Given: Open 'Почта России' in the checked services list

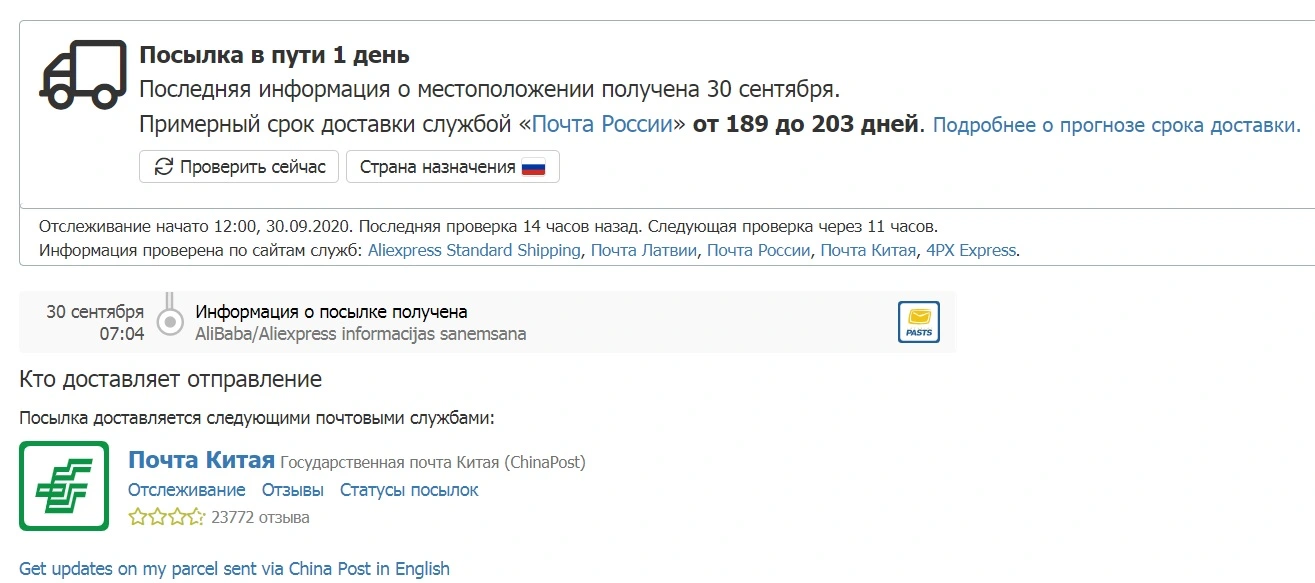Looking at the screenshot, I should 759,250.
